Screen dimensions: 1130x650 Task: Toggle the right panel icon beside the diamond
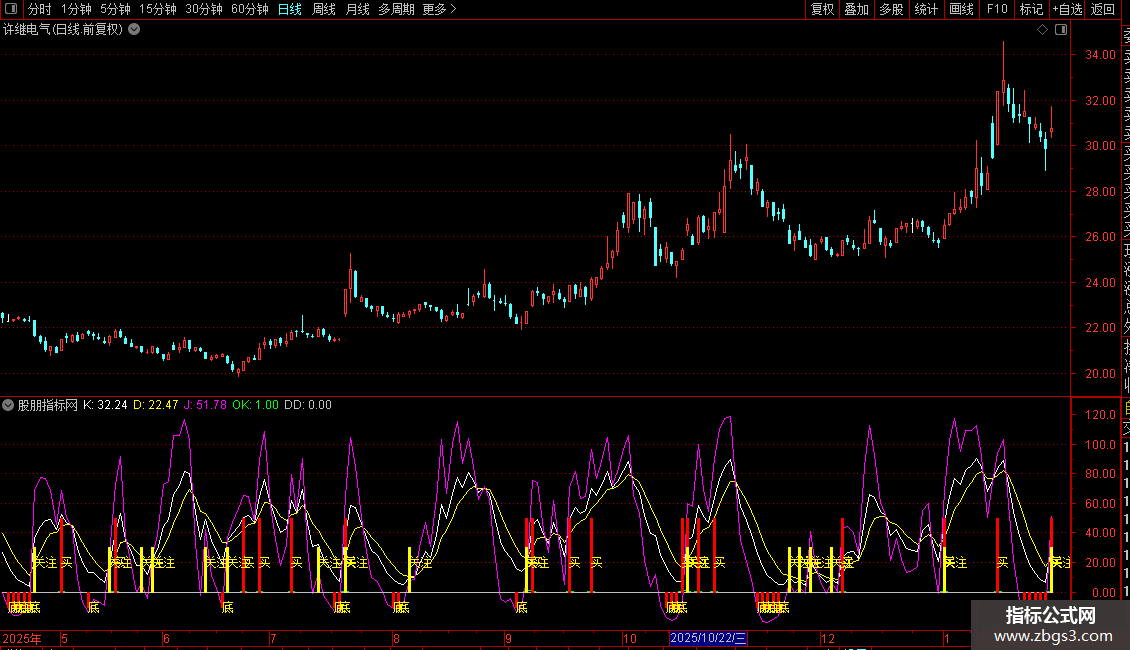point(1060,30)
